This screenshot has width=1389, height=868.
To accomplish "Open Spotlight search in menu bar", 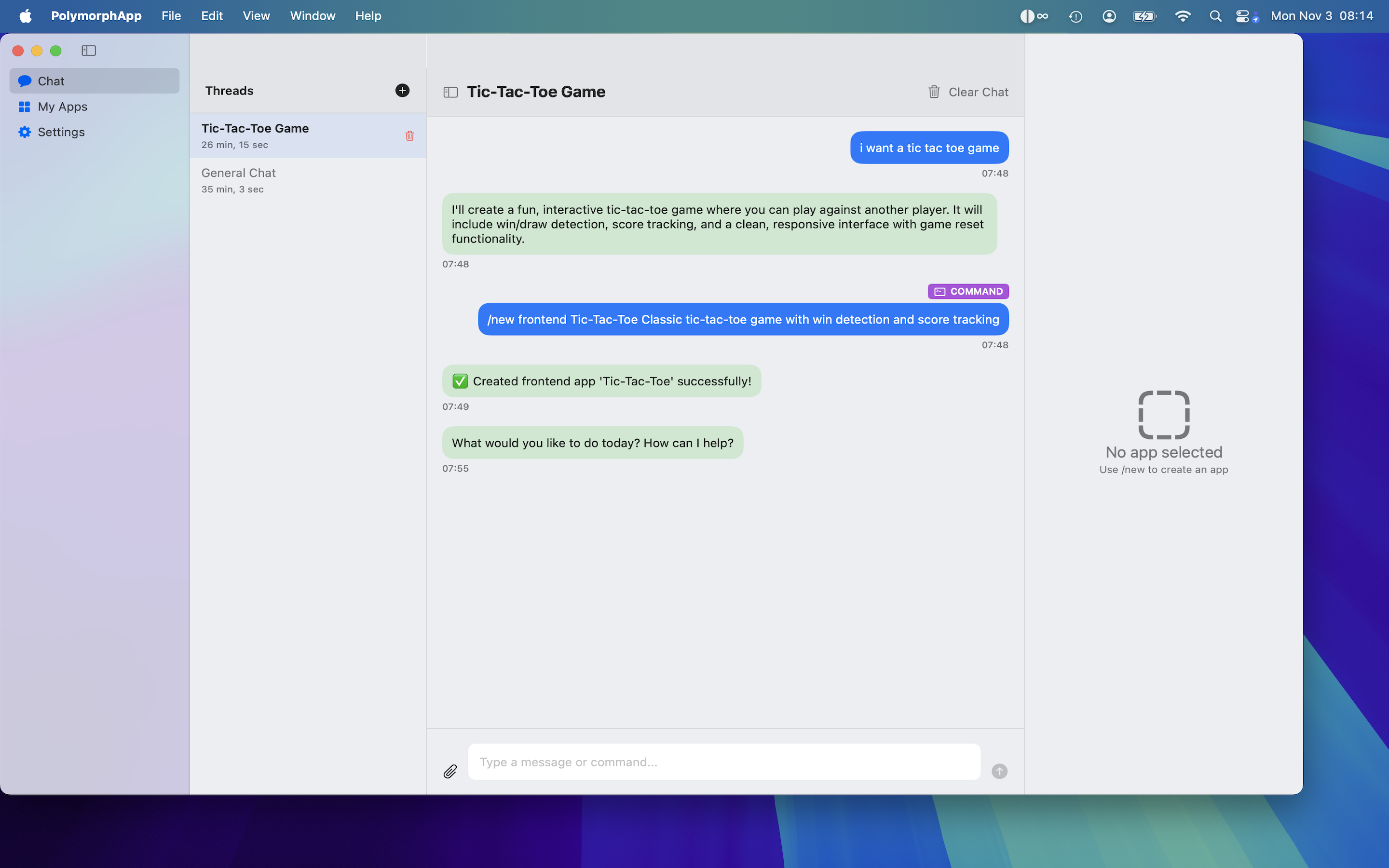I will tap(1215, 16).
